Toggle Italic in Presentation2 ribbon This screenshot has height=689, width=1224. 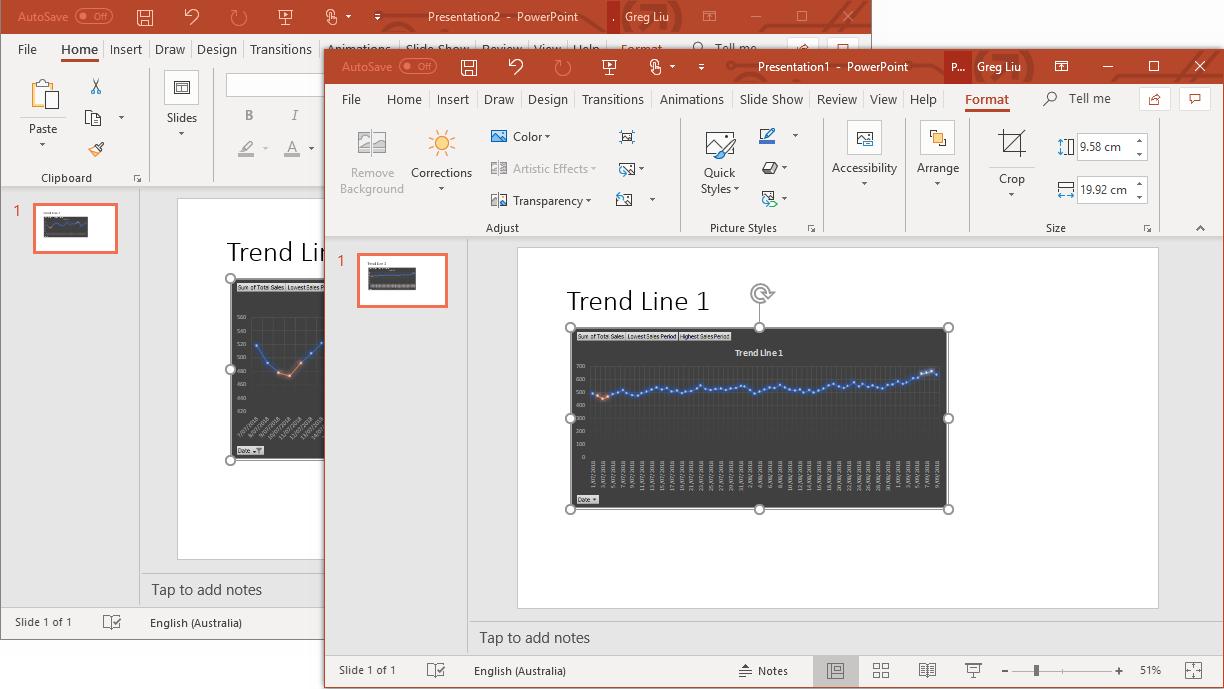coord(294,116)
